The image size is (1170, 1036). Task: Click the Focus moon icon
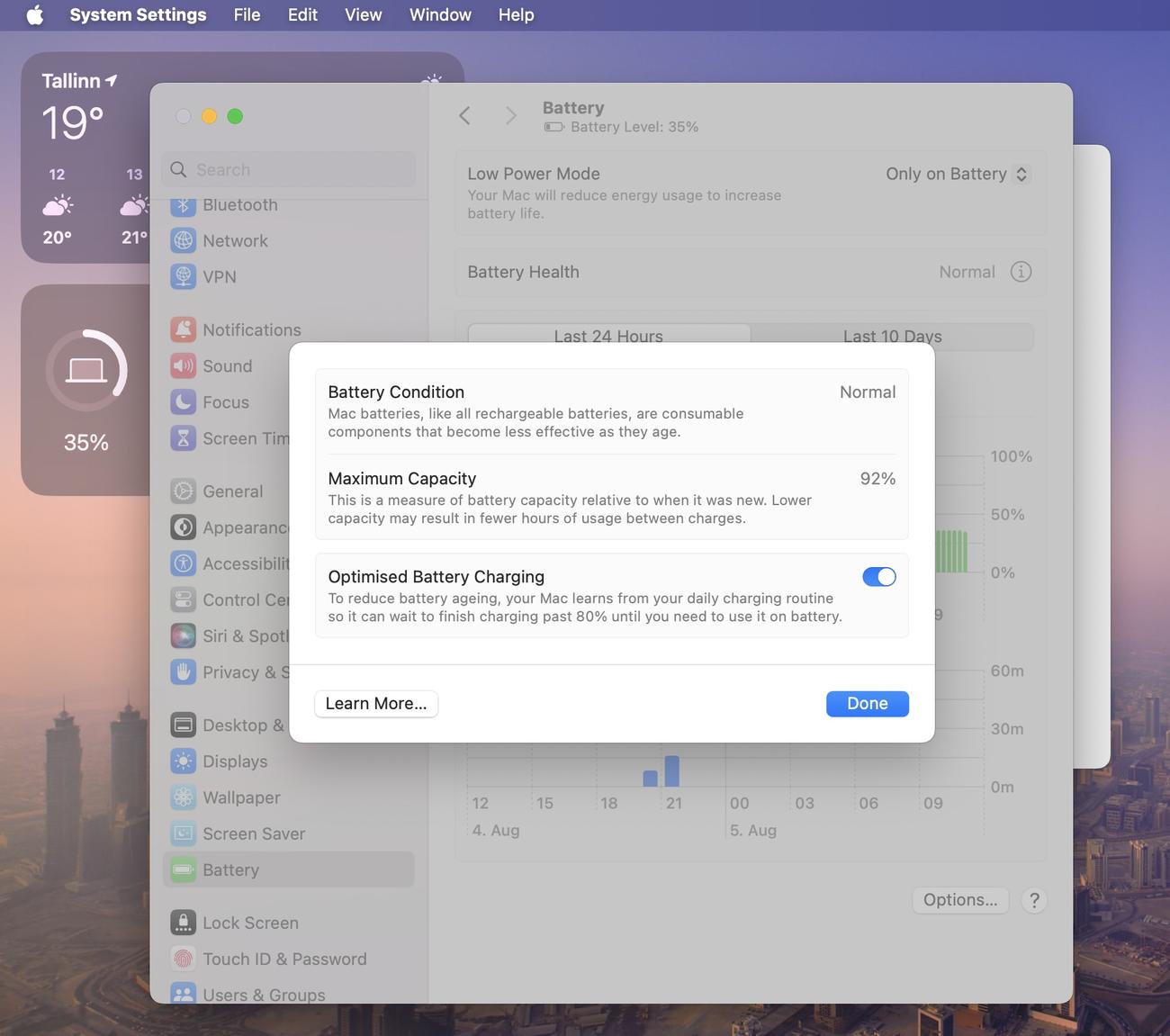coord(183,401)
